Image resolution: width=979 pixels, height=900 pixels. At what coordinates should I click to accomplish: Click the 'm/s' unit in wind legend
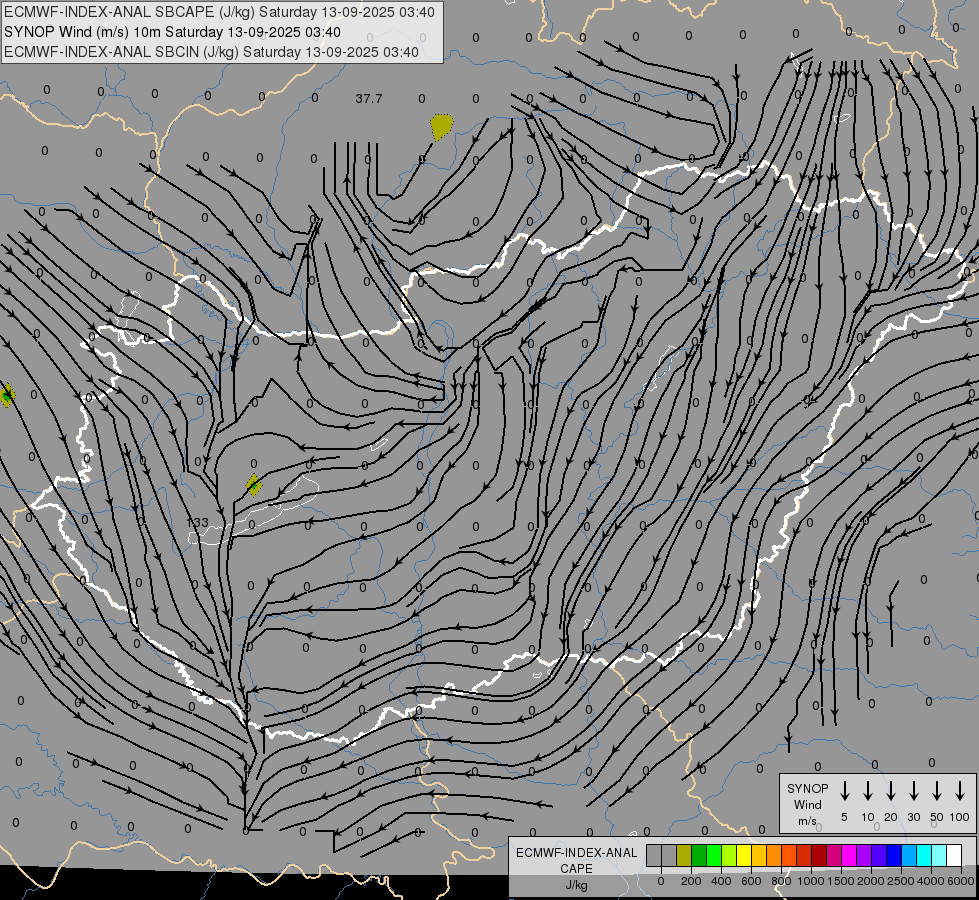pos(807,821)
